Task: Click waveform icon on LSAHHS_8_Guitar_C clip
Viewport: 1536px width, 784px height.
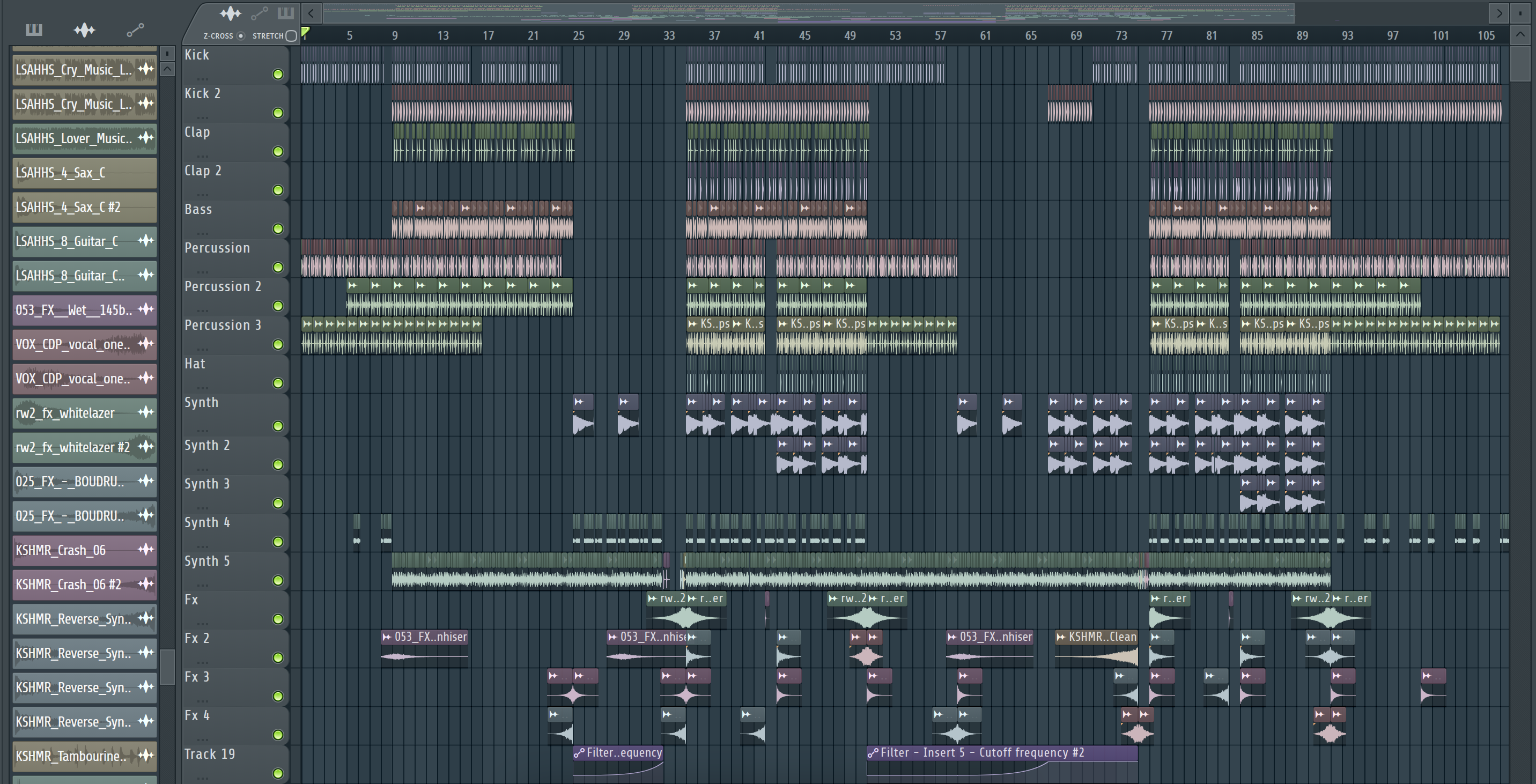Action: point(145,240)
